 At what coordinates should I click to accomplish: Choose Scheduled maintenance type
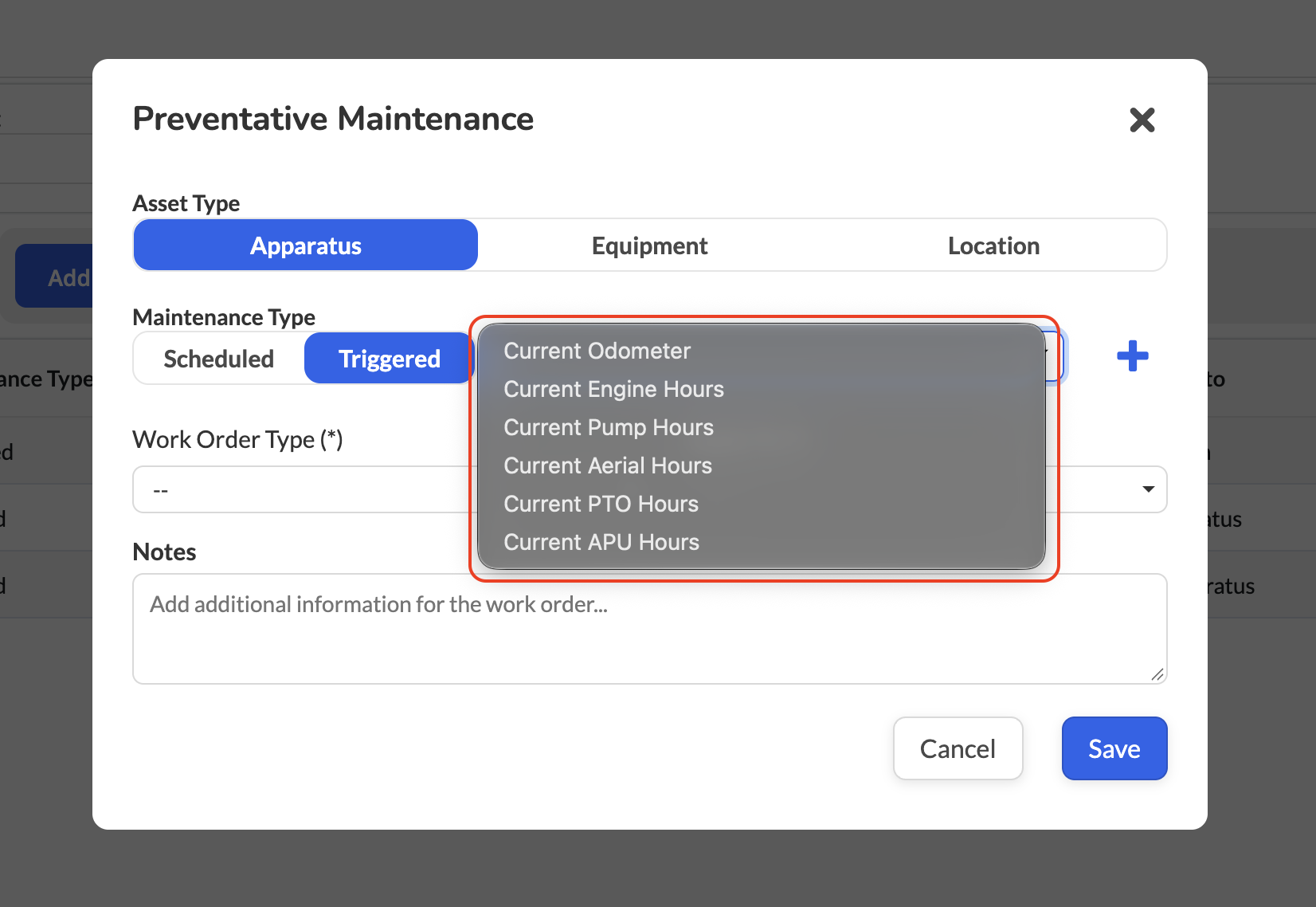[219, 359]
